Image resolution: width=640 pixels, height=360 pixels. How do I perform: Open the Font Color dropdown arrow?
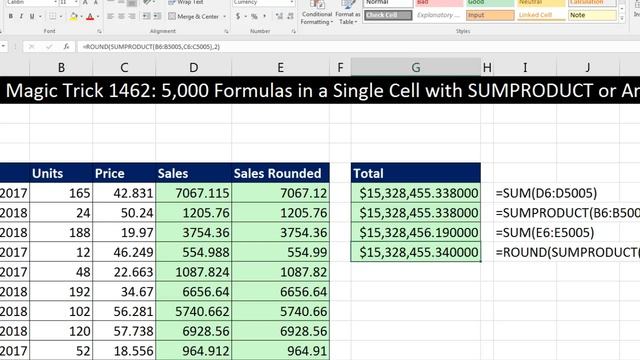[98, 16]
